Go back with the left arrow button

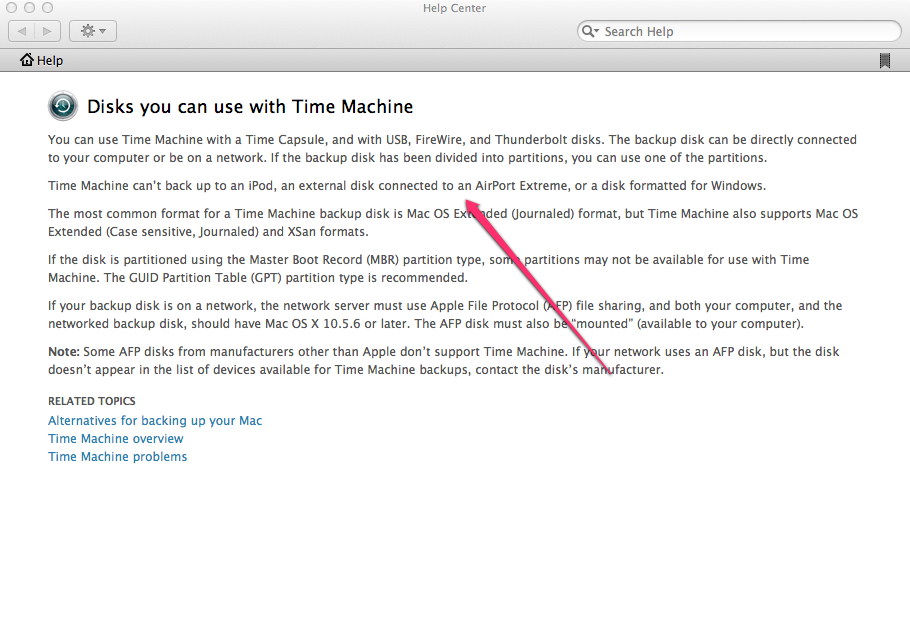[x=21, y=31]
